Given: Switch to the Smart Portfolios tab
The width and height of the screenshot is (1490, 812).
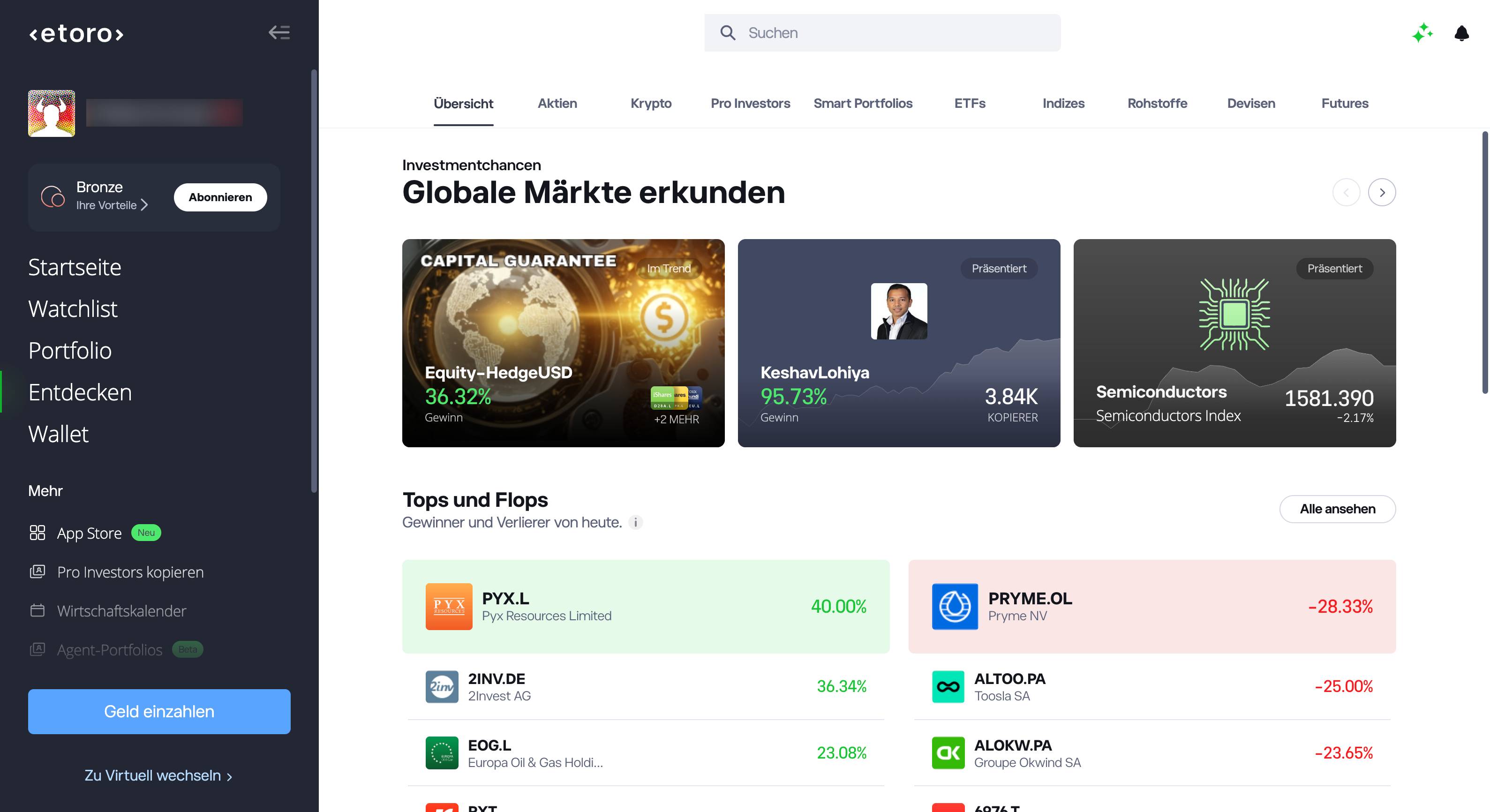Looking at the screenshot, I should coord(863,104).
